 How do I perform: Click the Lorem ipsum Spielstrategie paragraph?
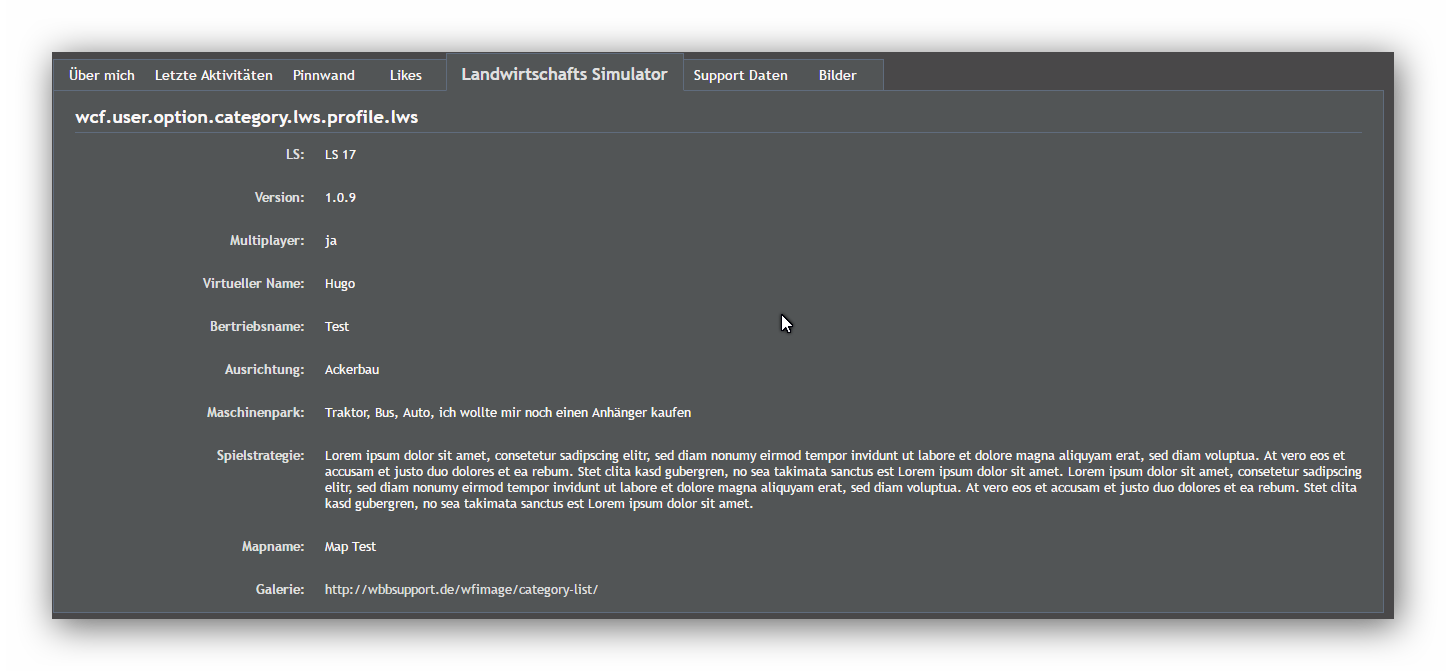(842, 480)
